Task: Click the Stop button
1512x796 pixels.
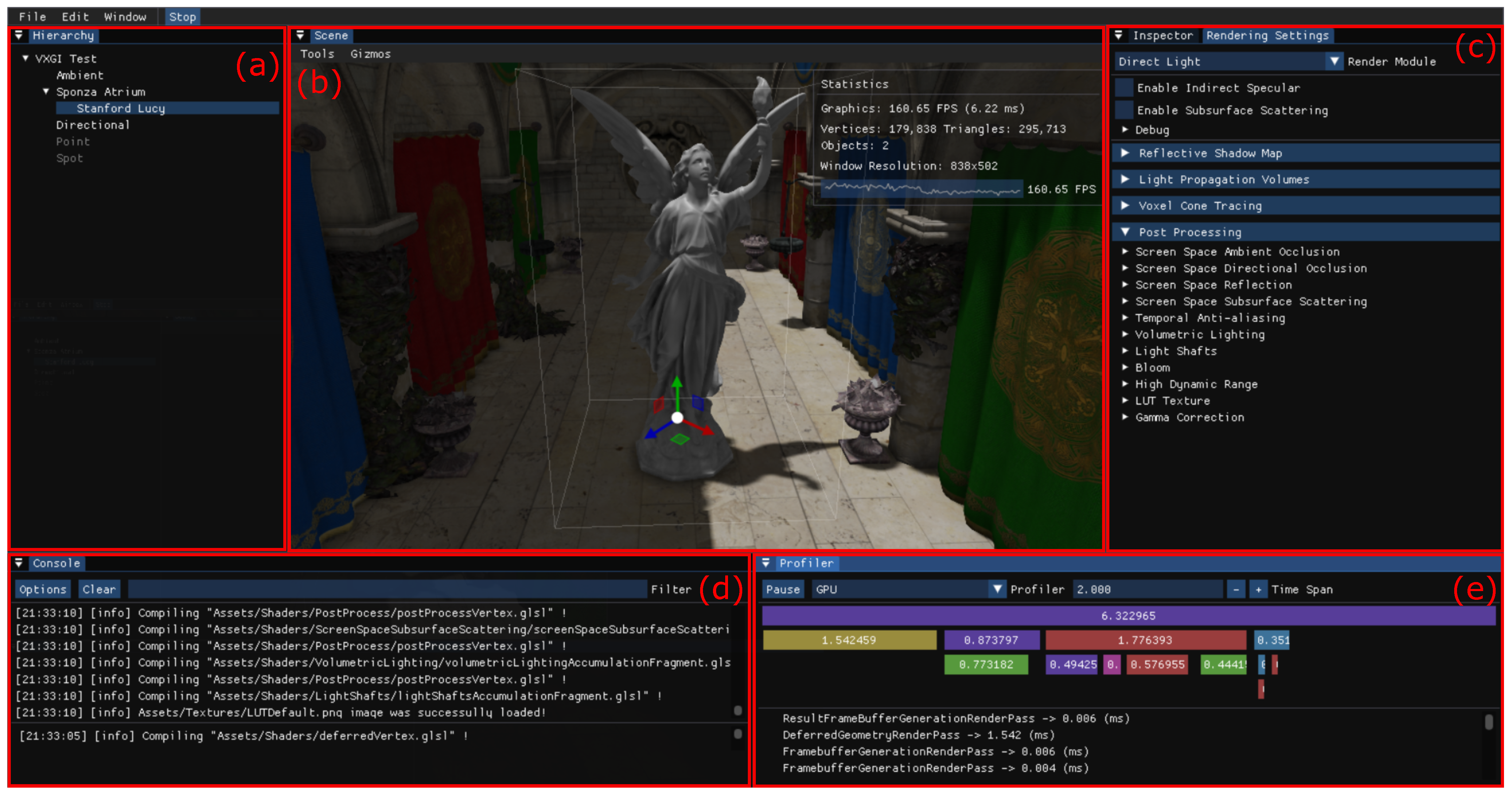Action: click(x=183, y=16)
